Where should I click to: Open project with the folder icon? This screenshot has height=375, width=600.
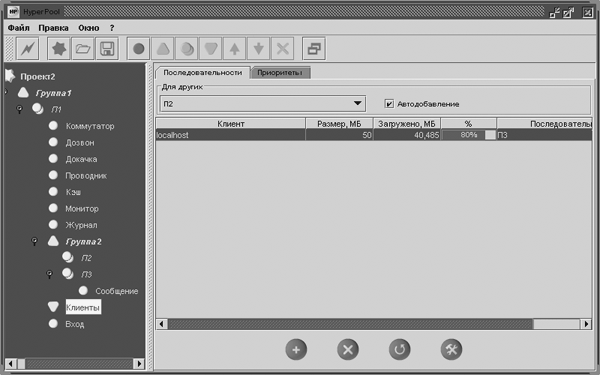[83, 49]
